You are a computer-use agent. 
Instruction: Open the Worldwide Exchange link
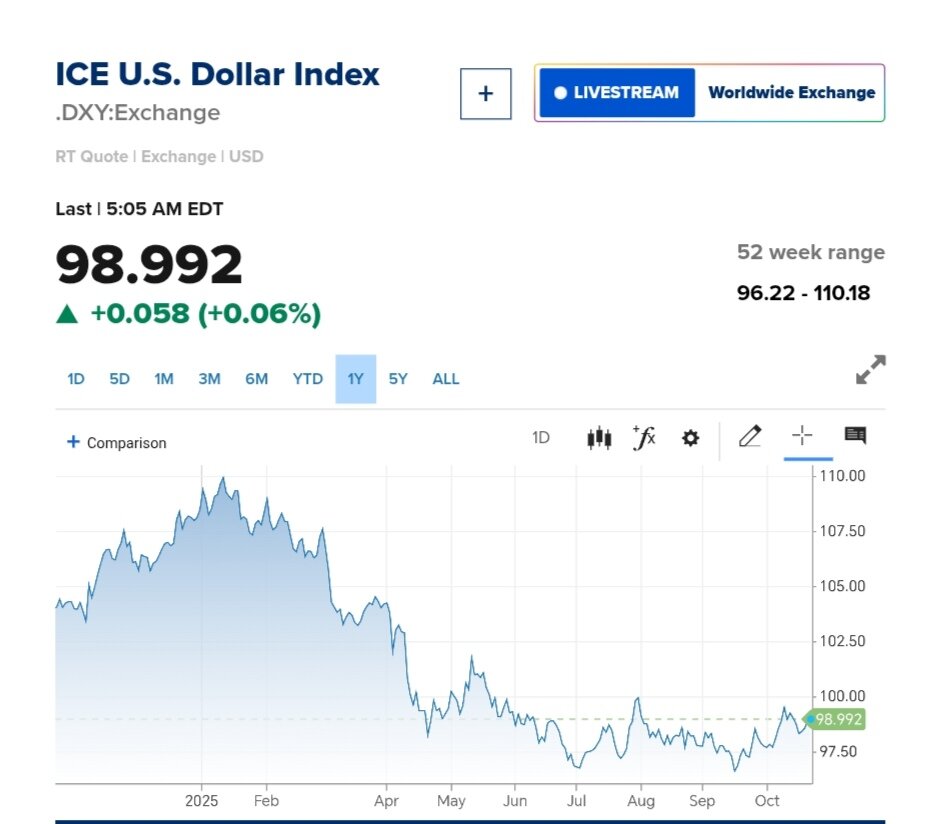pos(791,93)
